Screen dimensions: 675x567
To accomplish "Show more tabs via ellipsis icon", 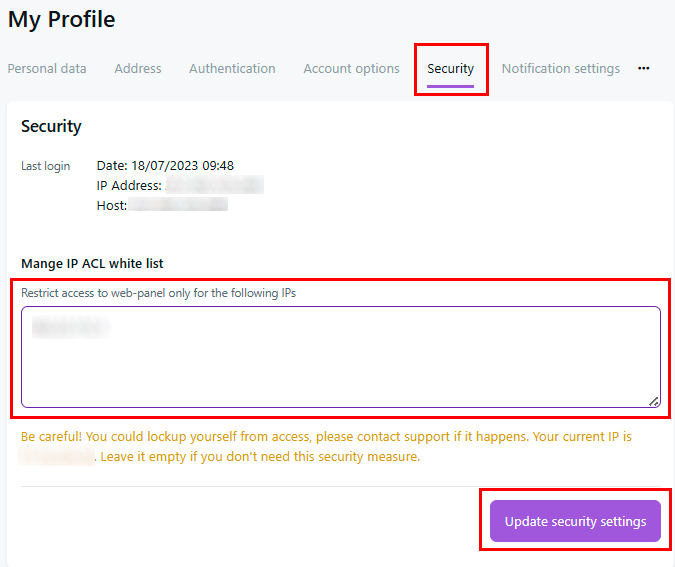I will [x=644, y=69].
